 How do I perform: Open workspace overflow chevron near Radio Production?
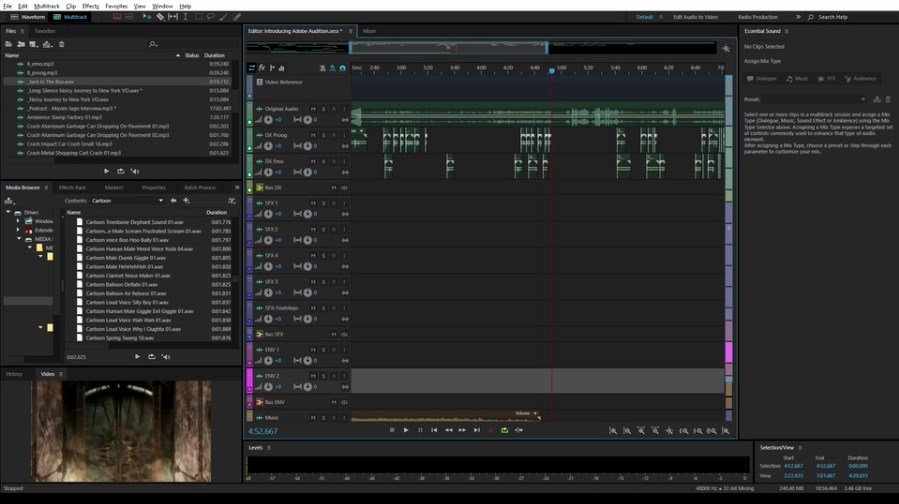click(798, 17)
